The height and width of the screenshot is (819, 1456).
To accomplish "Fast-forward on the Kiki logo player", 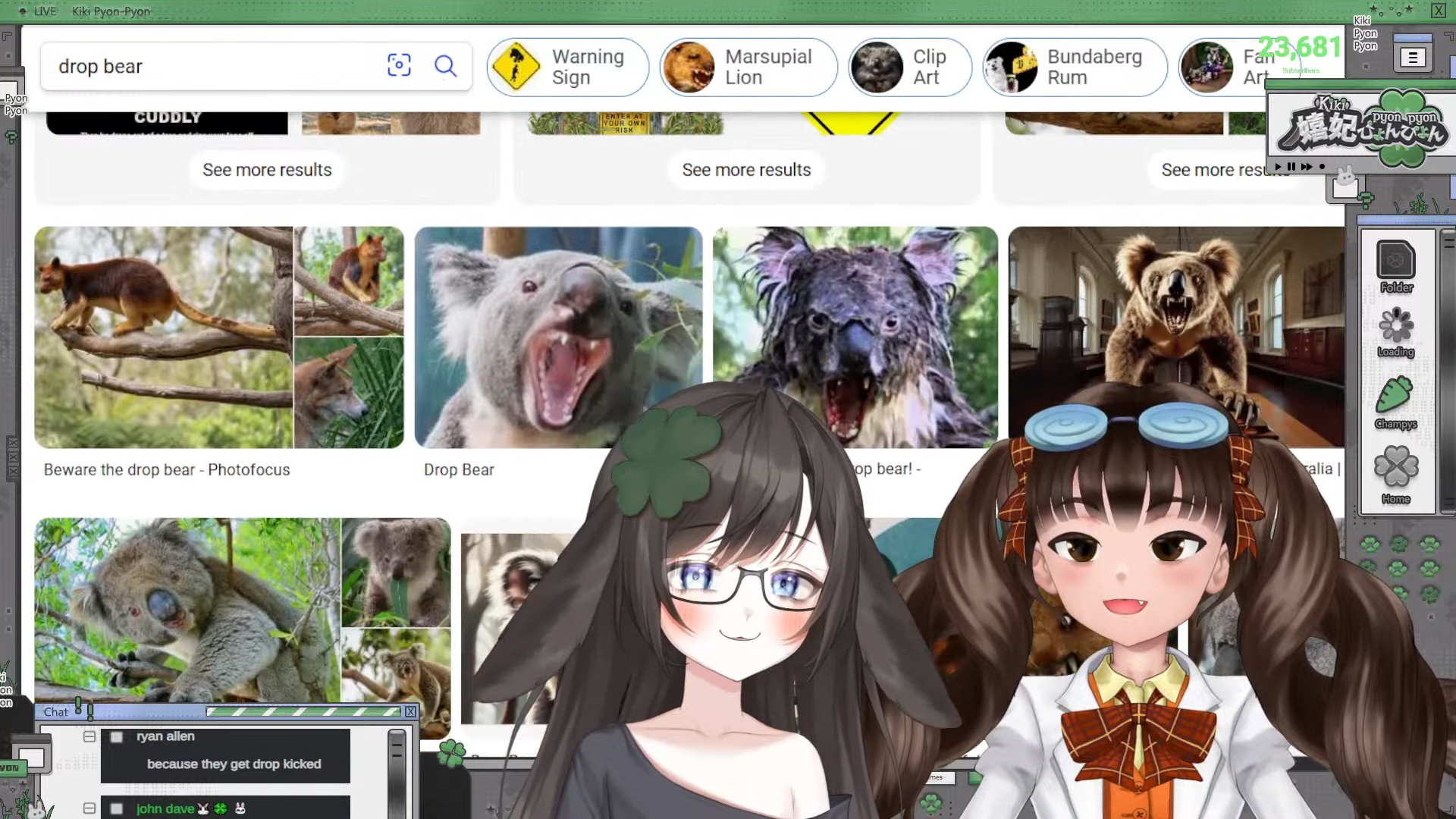I will 1307,166.
